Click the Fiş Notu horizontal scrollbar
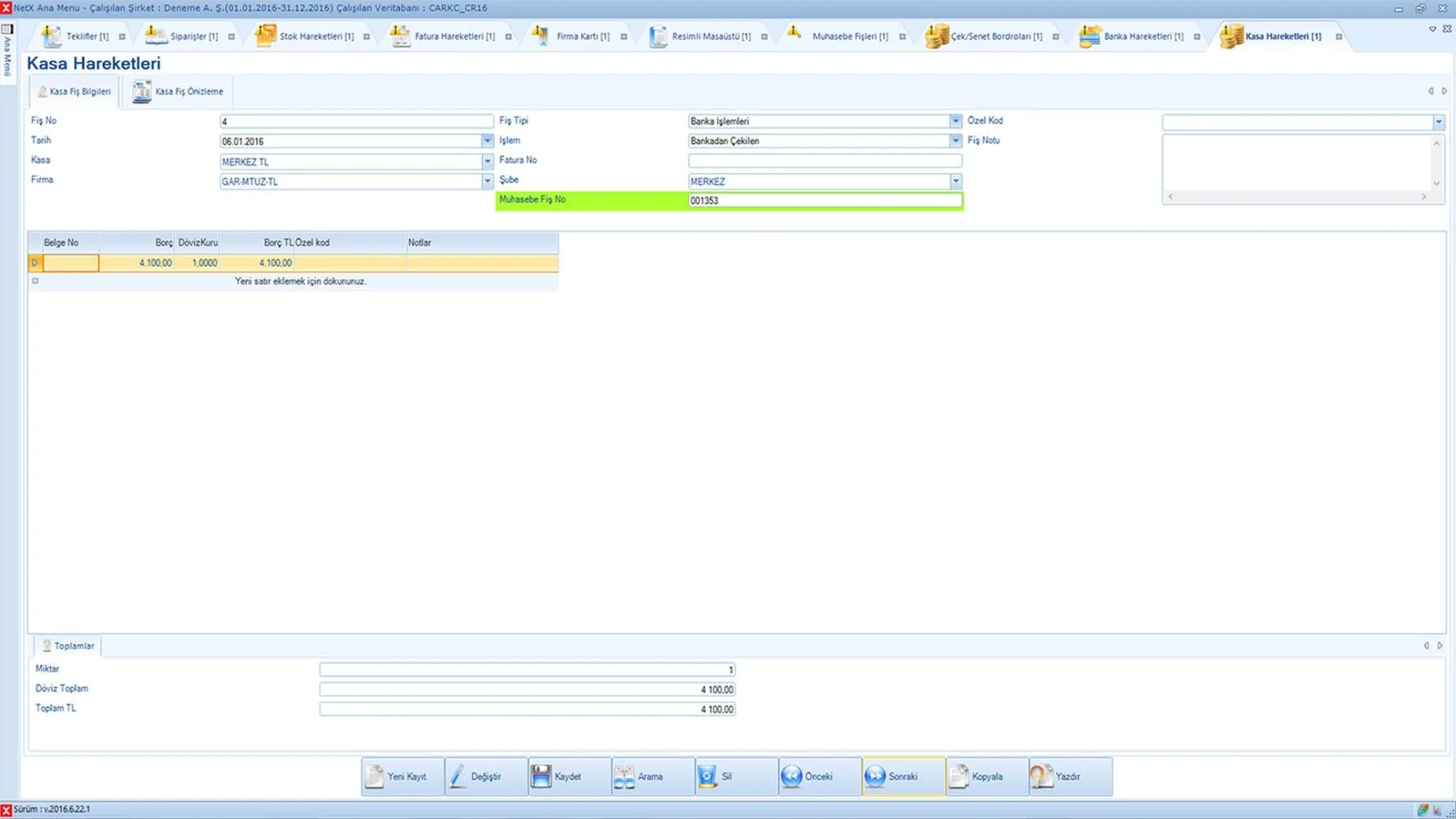The height and width of the screenshot is (819, 1456). pos(1296,197)
